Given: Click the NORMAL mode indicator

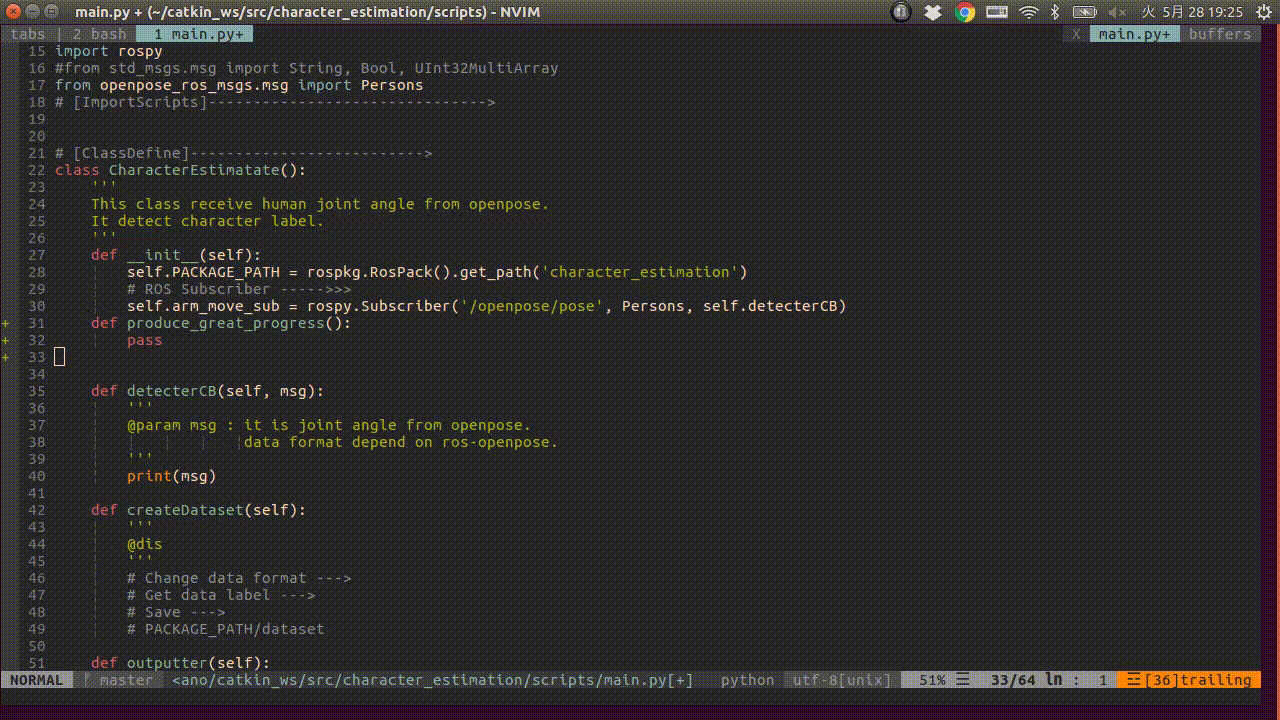Looking at the screenshot, I should [36, 680].
